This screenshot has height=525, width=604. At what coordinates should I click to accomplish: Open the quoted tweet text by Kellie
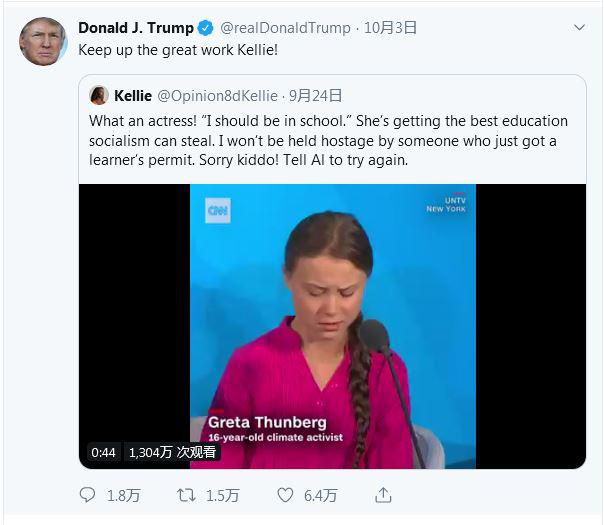328,141
